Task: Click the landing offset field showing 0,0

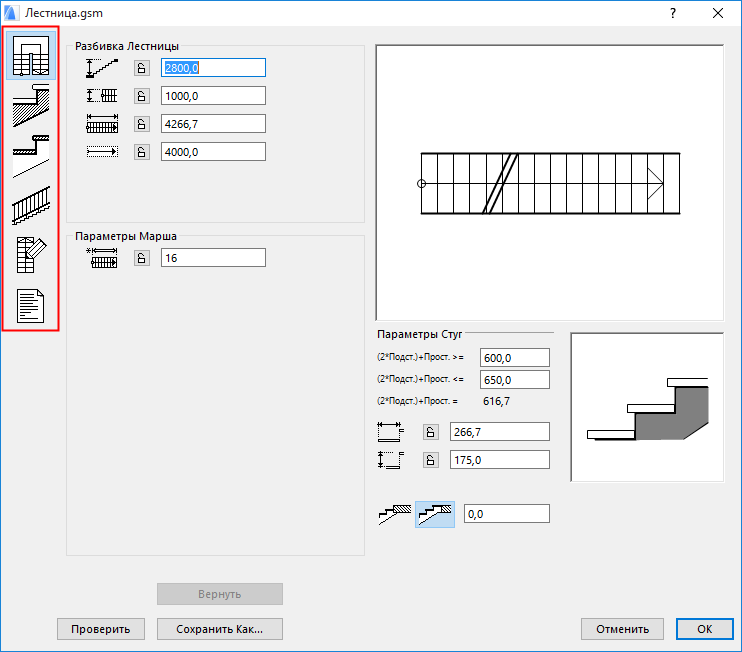Action: (x=507, y=514)
